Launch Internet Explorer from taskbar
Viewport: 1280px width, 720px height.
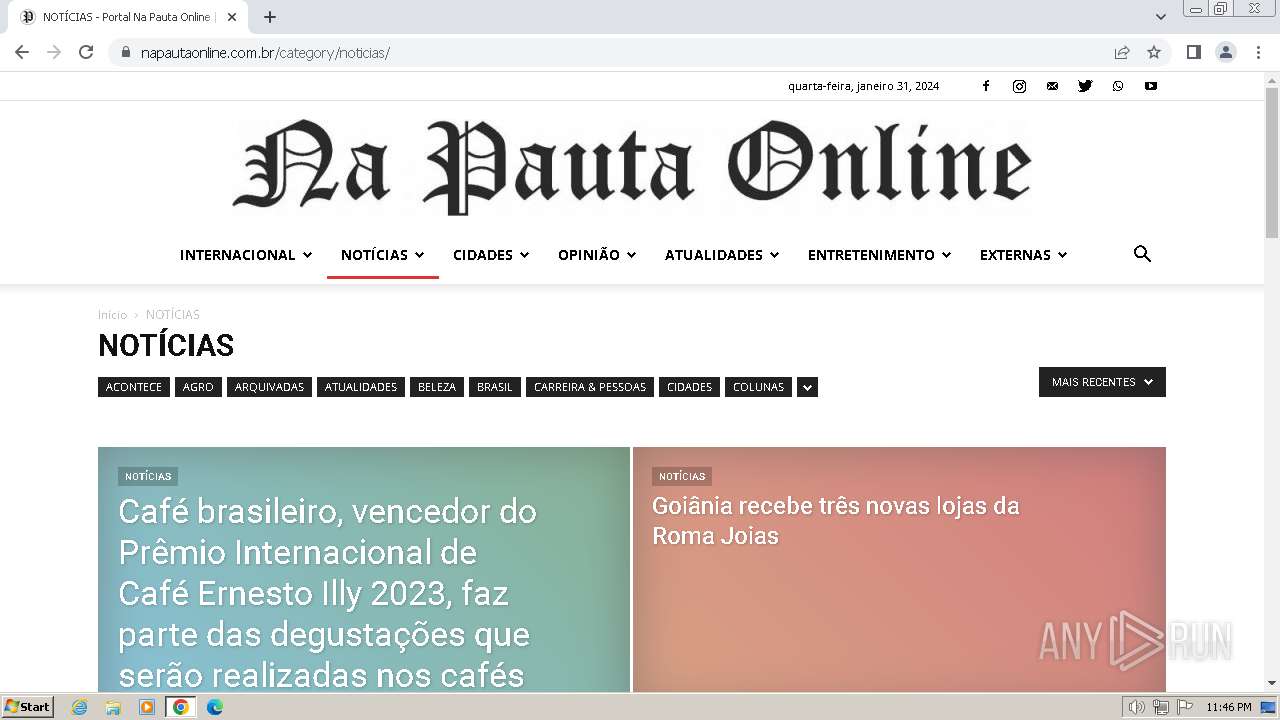point(80,707)
